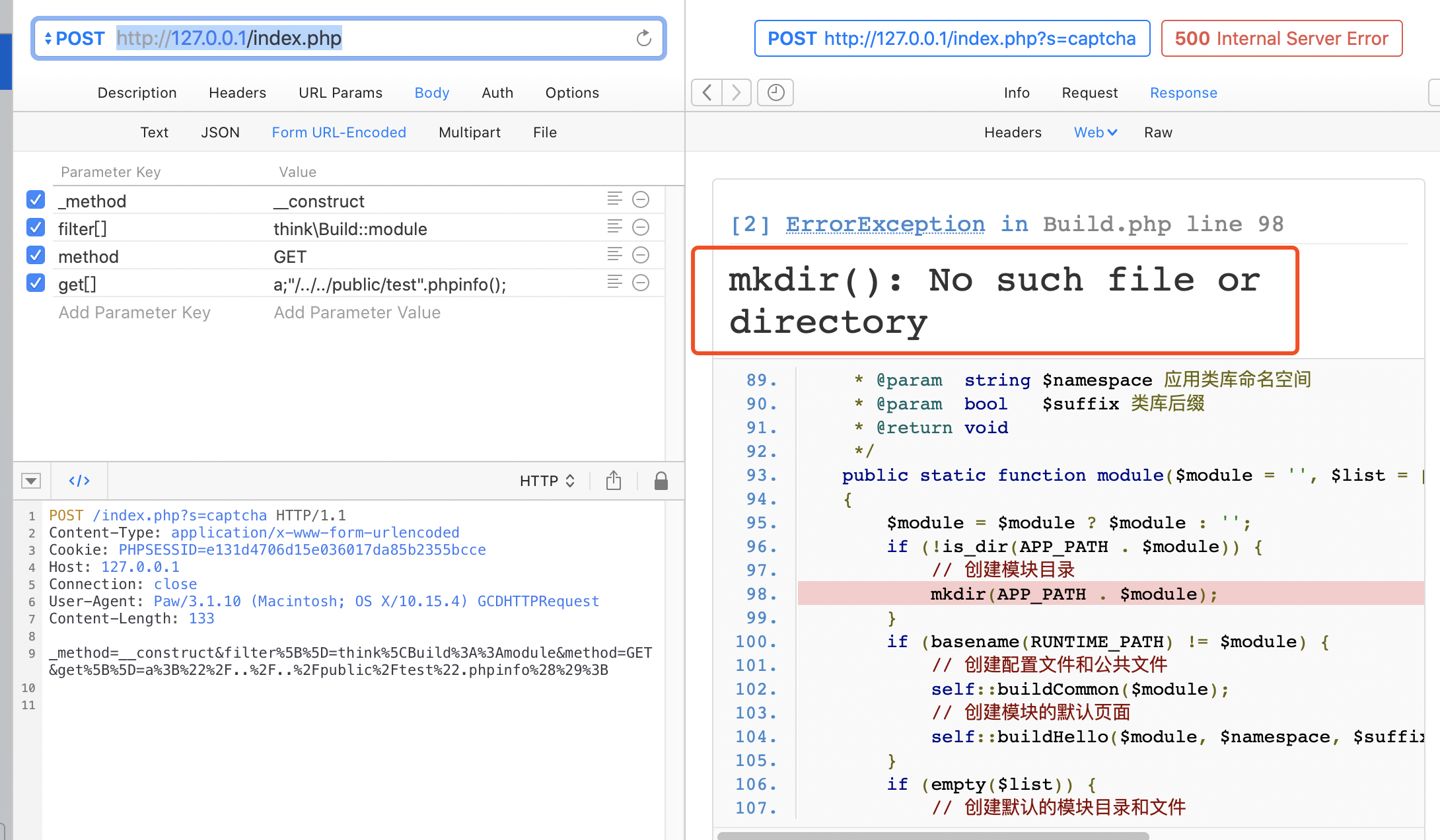Screen dimensions: 1440x840
Task: Open the ErrorException link
Action: 885,224
